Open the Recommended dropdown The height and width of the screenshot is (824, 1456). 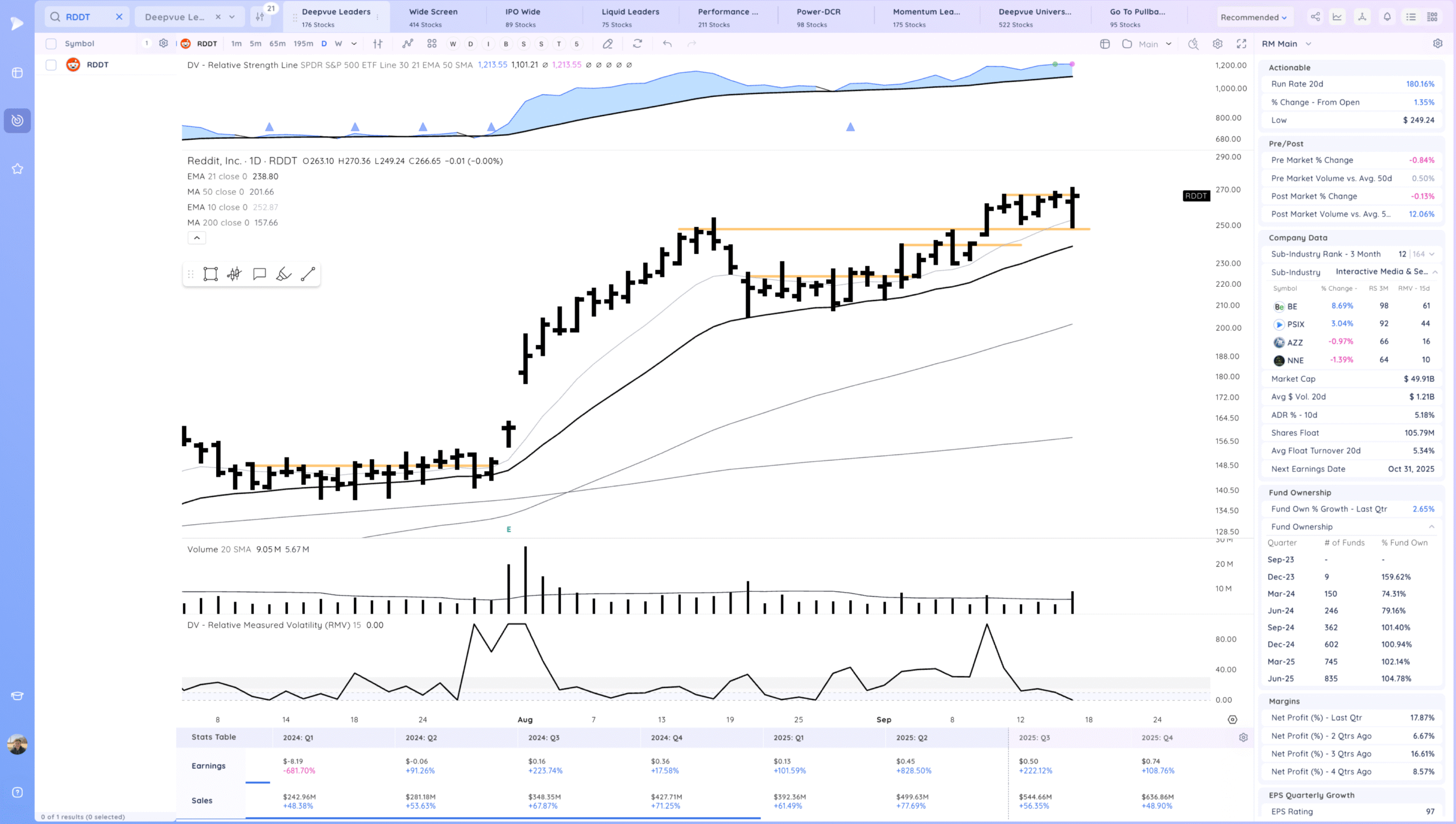[x=1254, y=17]
